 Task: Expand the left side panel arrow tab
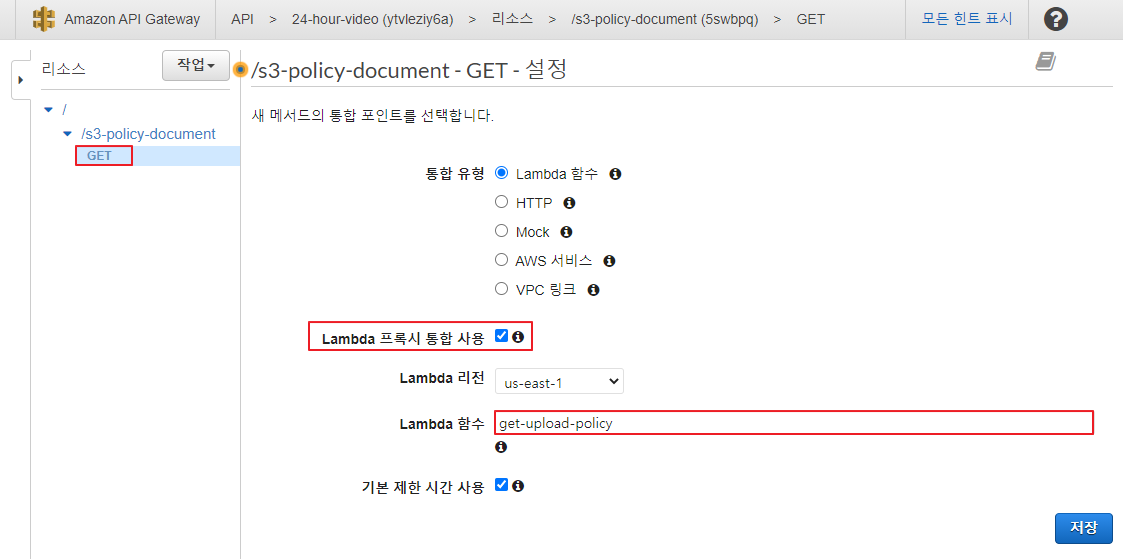coord(21,80)
